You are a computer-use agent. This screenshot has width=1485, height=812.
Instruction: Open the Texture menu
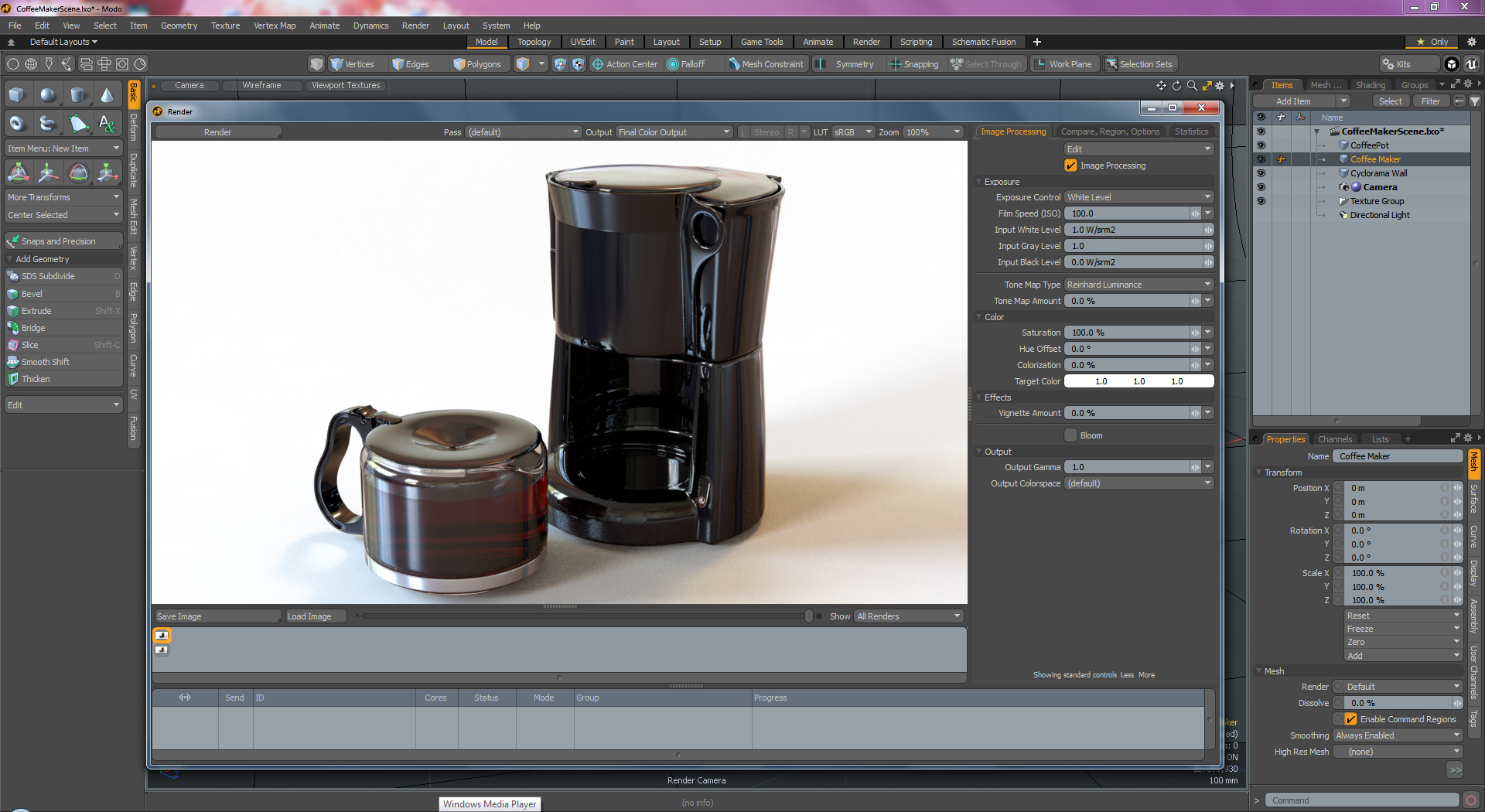coord(225,26)
